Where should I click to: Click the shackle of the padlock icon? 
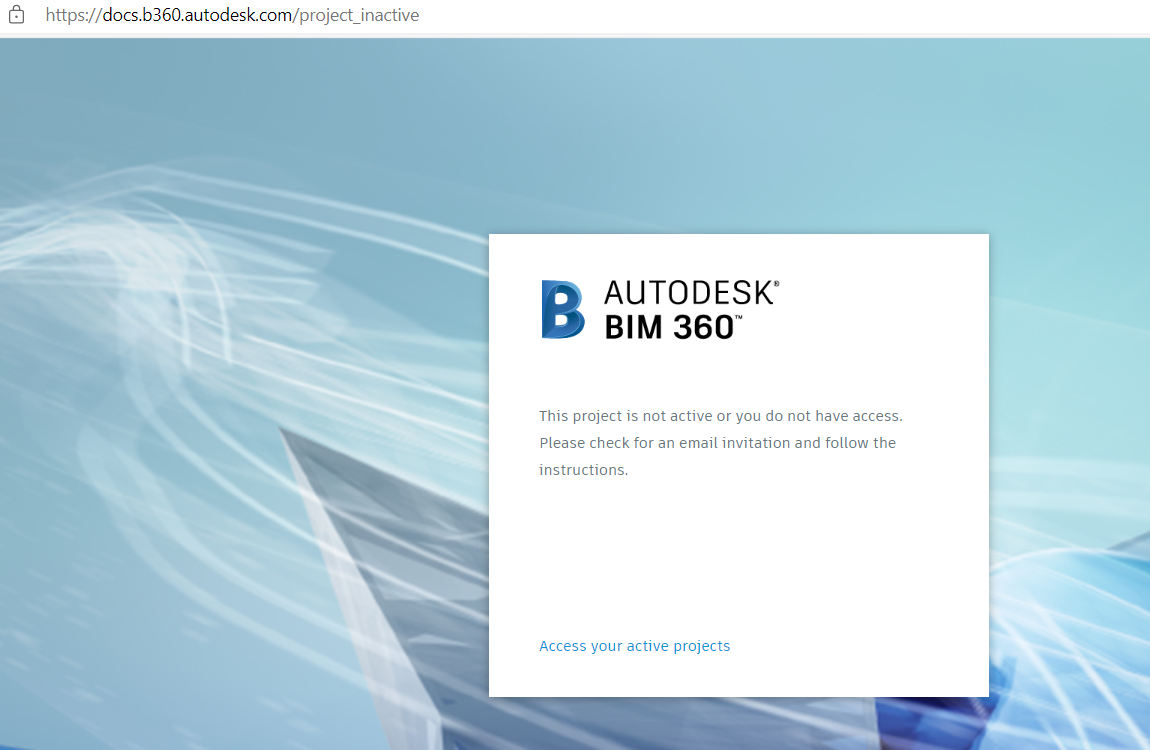(x=16, y=9)
